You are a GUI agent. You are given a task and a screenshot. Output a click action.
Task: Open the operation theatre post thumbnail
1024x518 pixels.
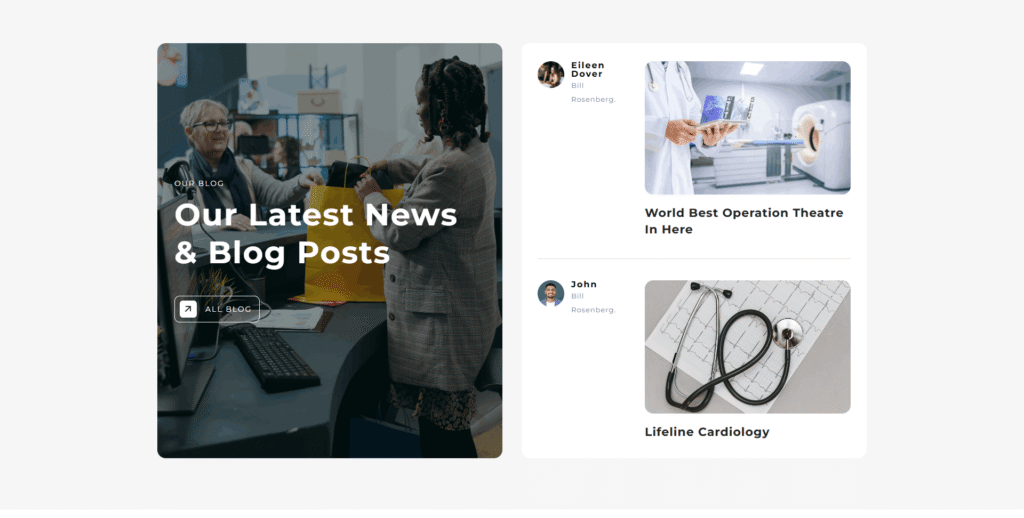747,128
